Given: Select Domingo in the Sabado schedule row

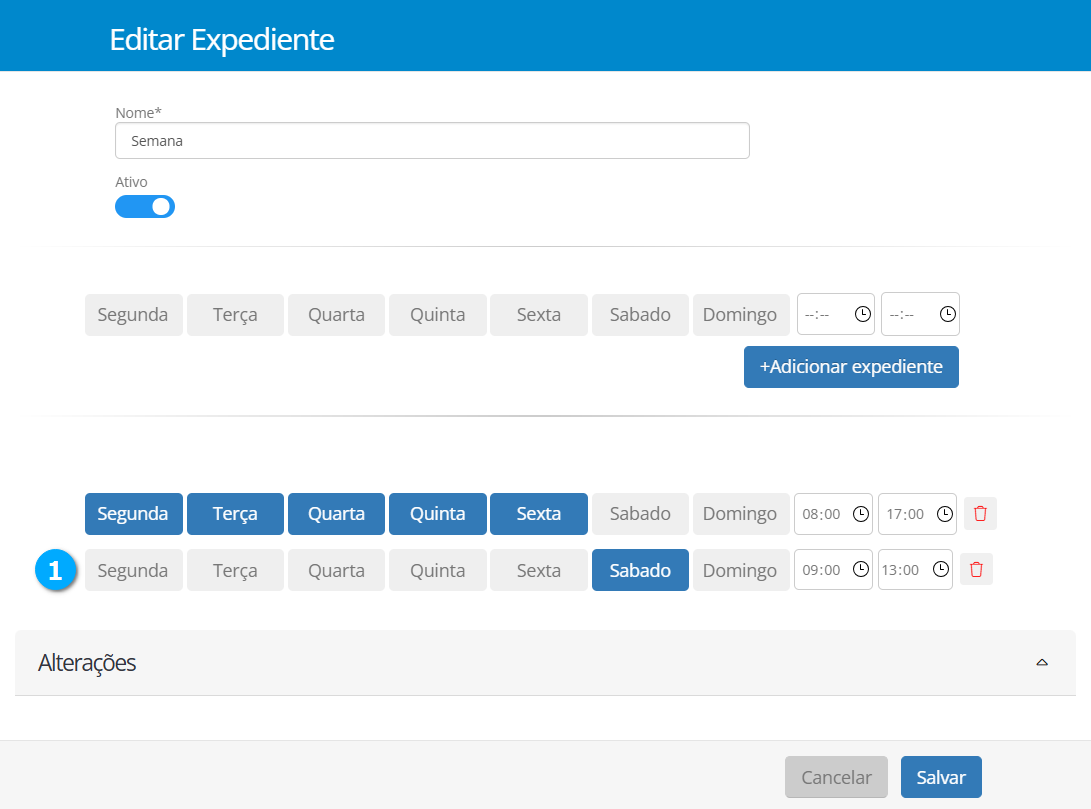Looking at the screenshot, I should pyautogui.click(x=741, y=569).
